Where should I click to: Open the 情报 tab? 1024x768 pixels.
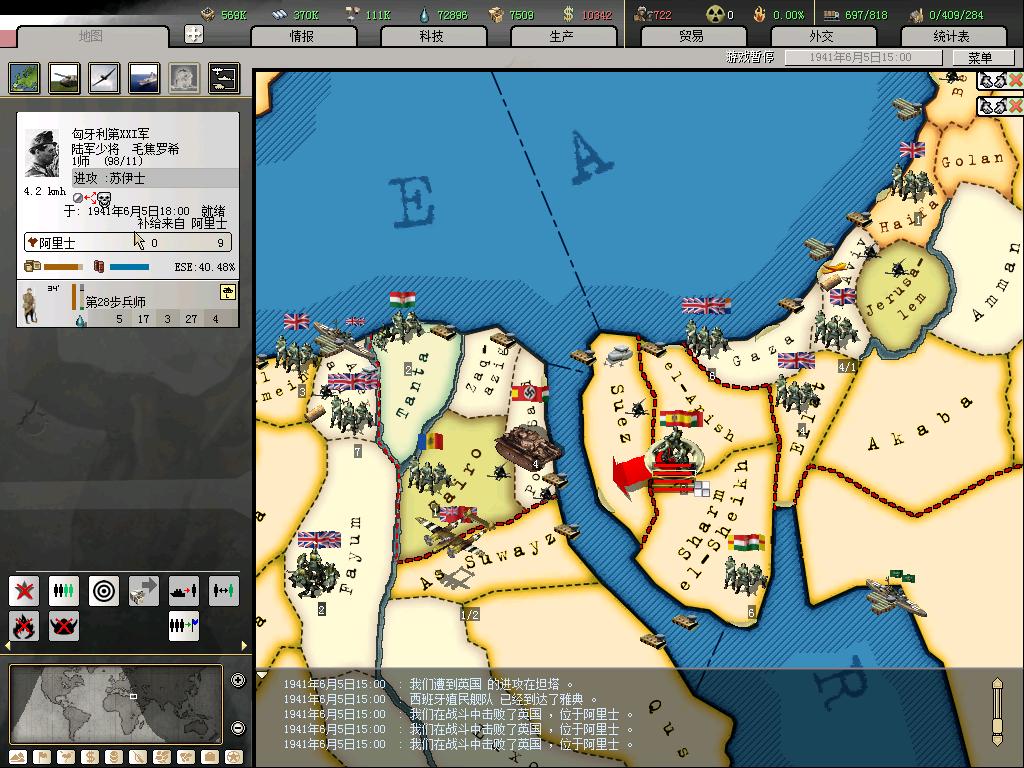click(x=303, y=37)
